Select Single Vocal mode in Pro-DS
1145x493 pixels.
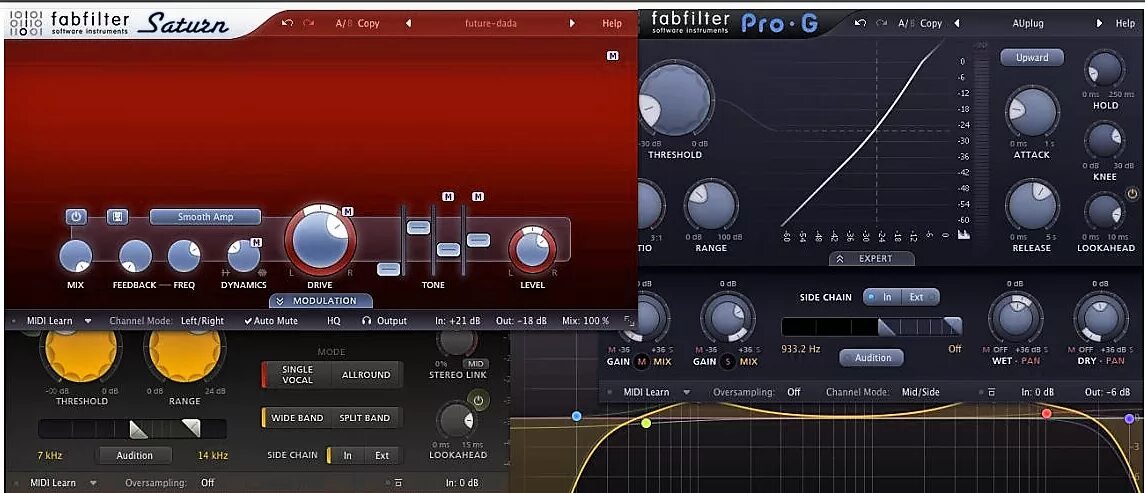(296, 375)
